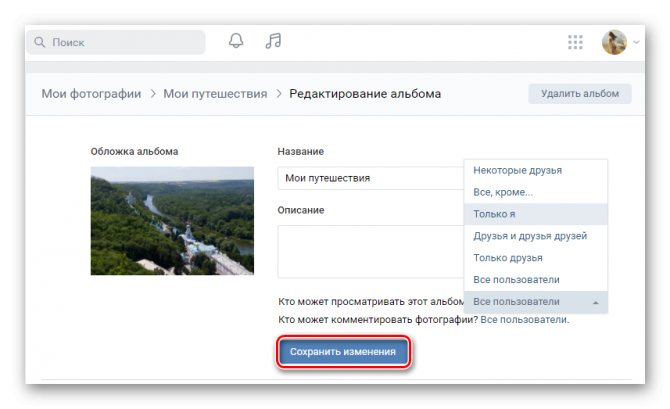This screenshot has width=670, height=409.
Task: Collapse the album viewing privacy dropdown
Action: [x=535, y=302]
